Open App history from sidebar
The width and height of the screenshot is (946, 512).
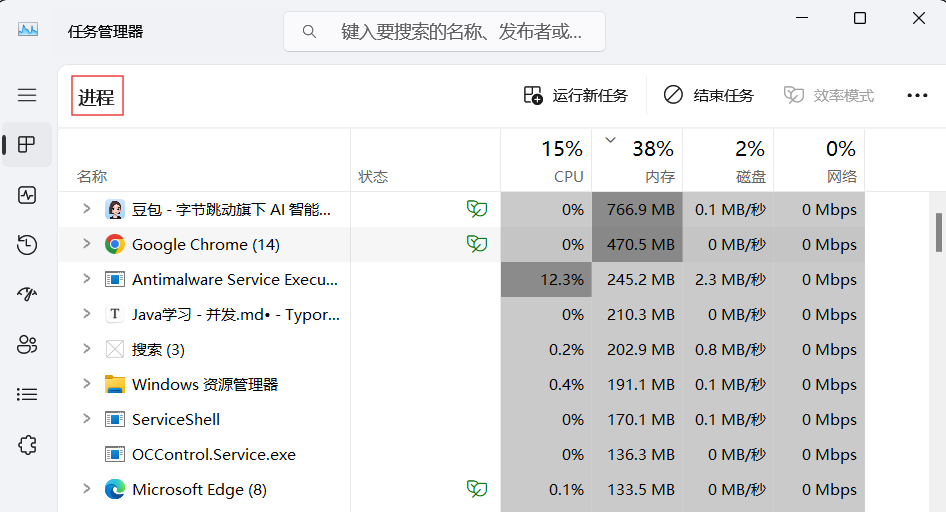pos(27,245)
